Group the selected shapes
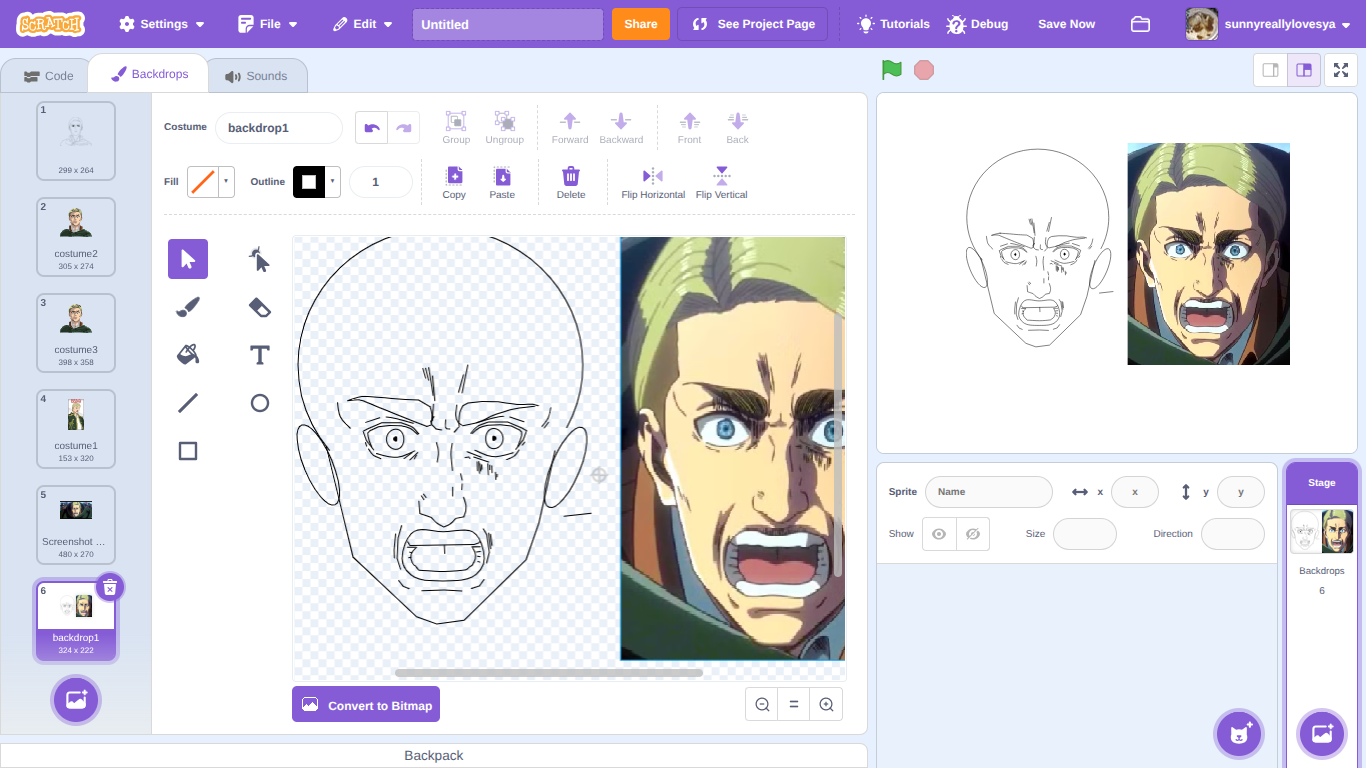Screen dimensions: 1366x768 point(456,128)
